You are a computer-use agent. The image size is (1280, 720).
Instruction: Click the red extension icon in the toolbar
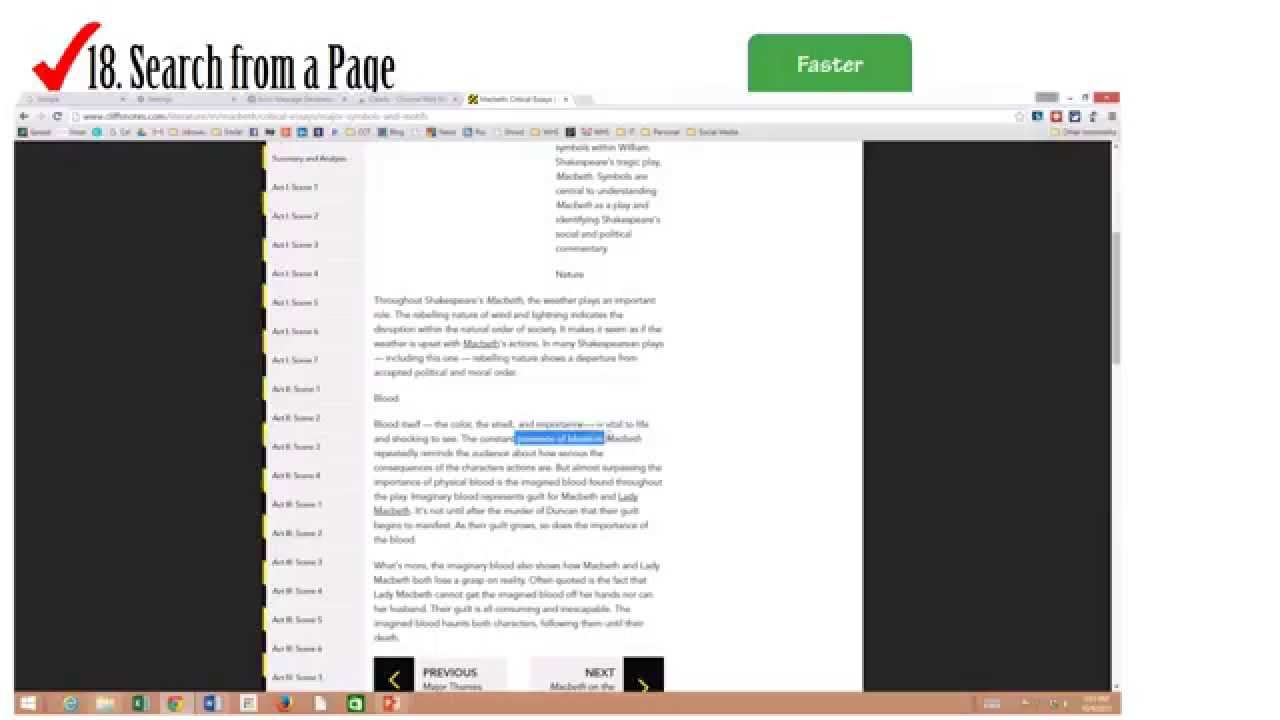(1056, 116)
